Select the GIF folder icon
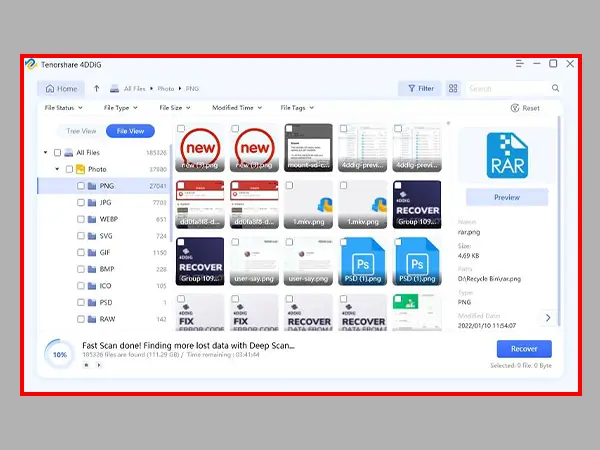This screenshot has width=600, height=450. 92,253
